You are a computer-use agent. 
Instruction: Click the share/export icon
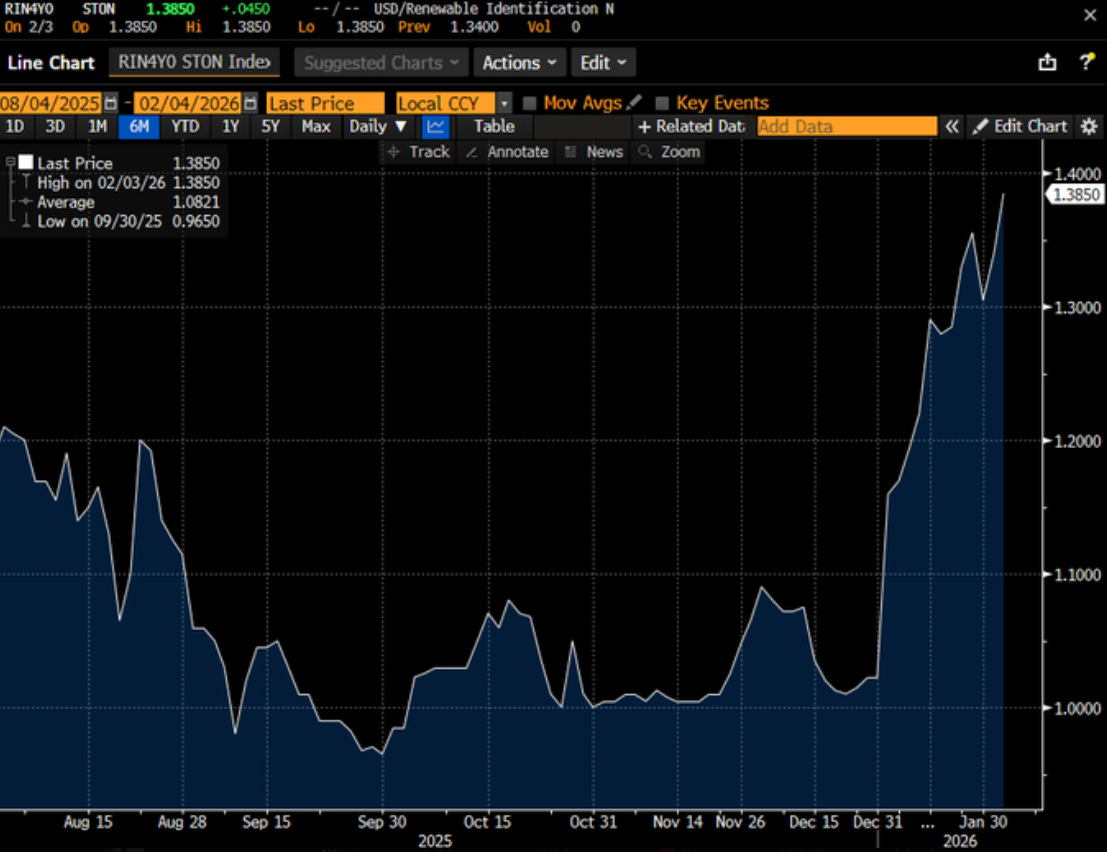coord(1047,62)
